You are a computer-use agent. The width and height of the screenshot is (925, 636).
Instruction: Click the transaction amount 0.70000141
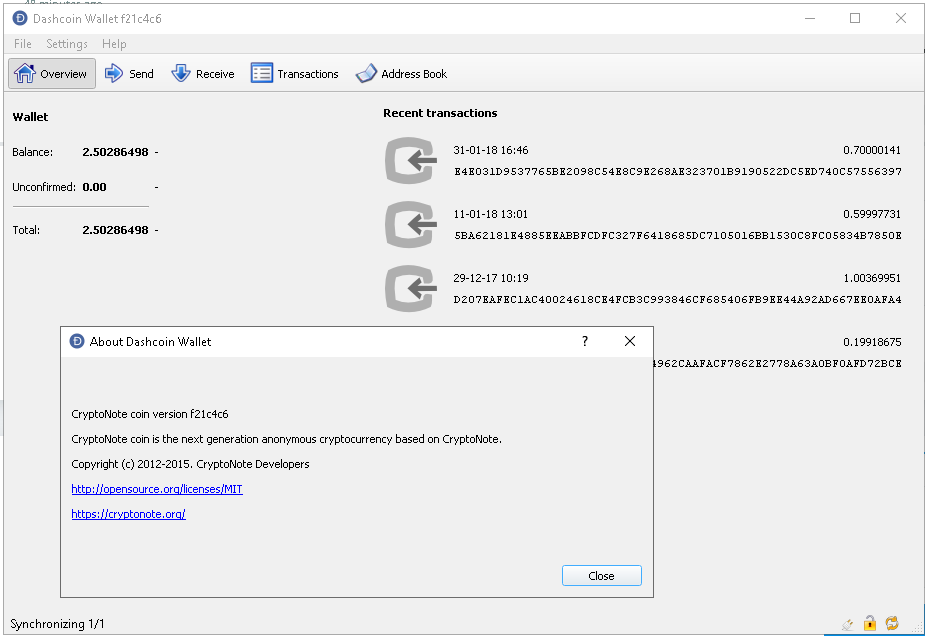coord(872,150)
